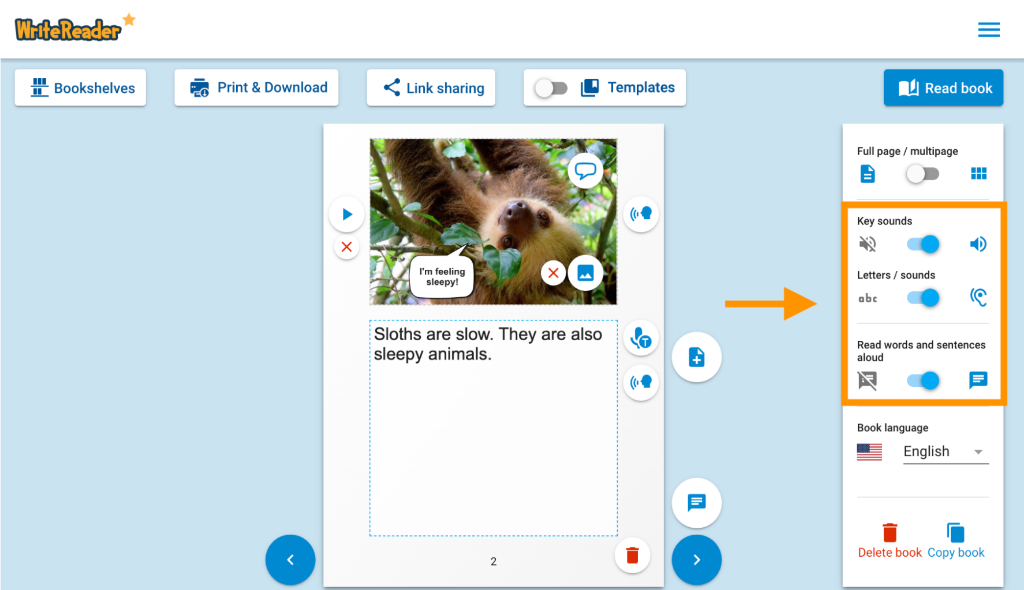Viewport: 1024px width, 590px height.
Task: Open Print & Download options
Action: coord(257,88)
